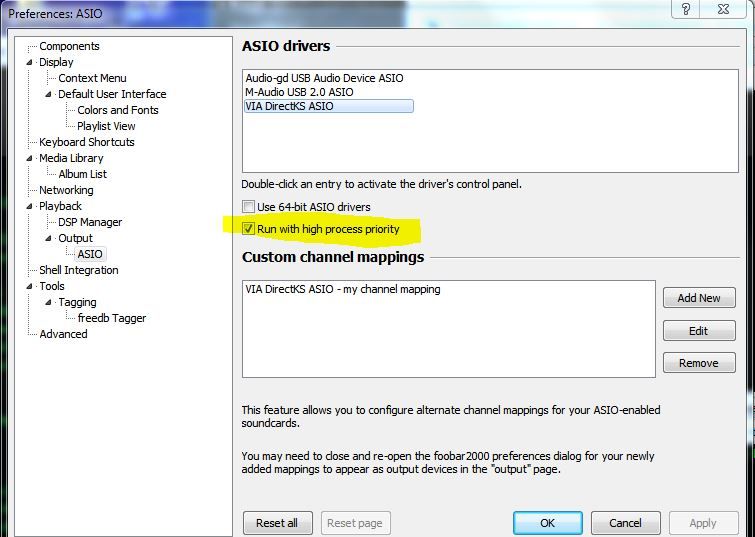This screenshot has width=755, height=537.
Task: Open the Keyboard Shortcuts page
Action: point(87,142)
